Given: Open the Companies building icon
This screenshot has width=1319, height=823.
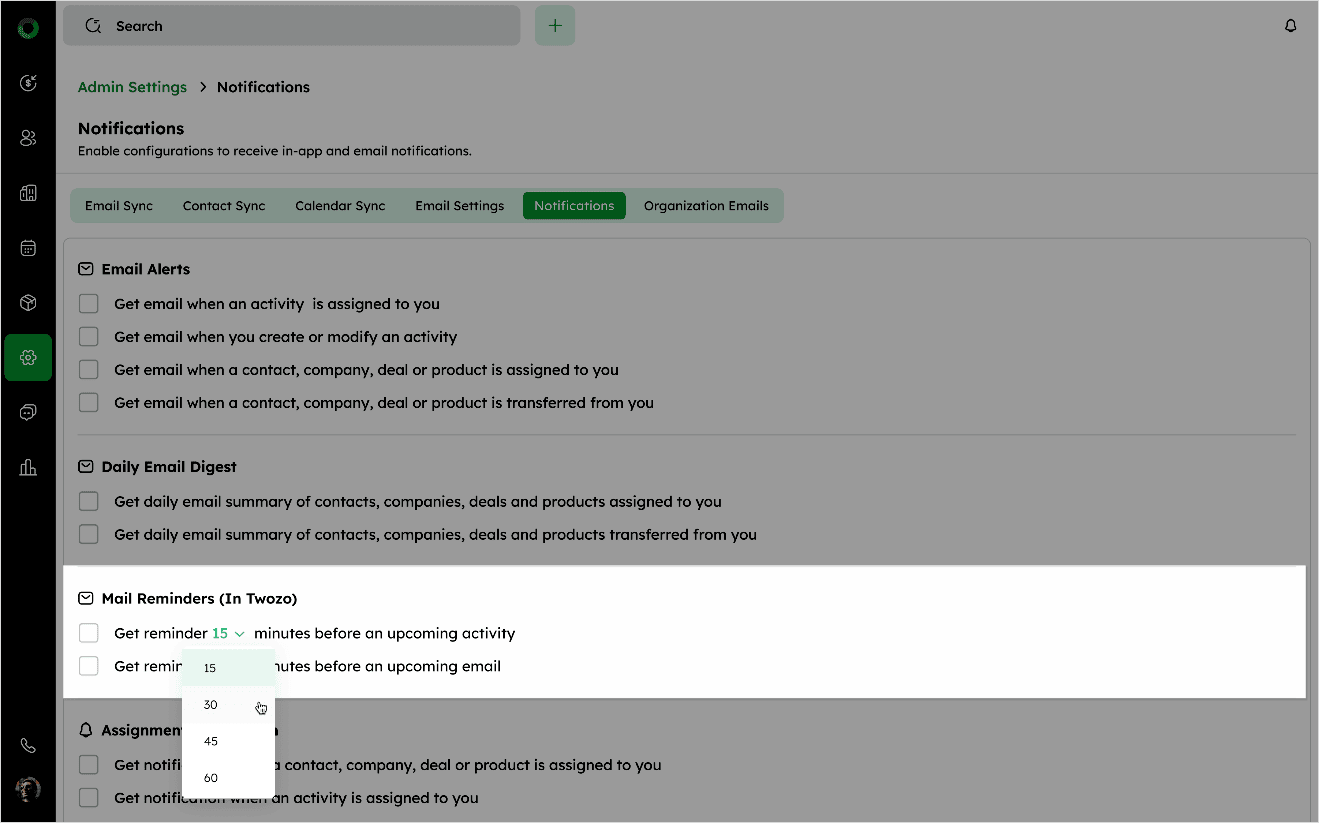Looking at the screenshot, I should (28, 193).
